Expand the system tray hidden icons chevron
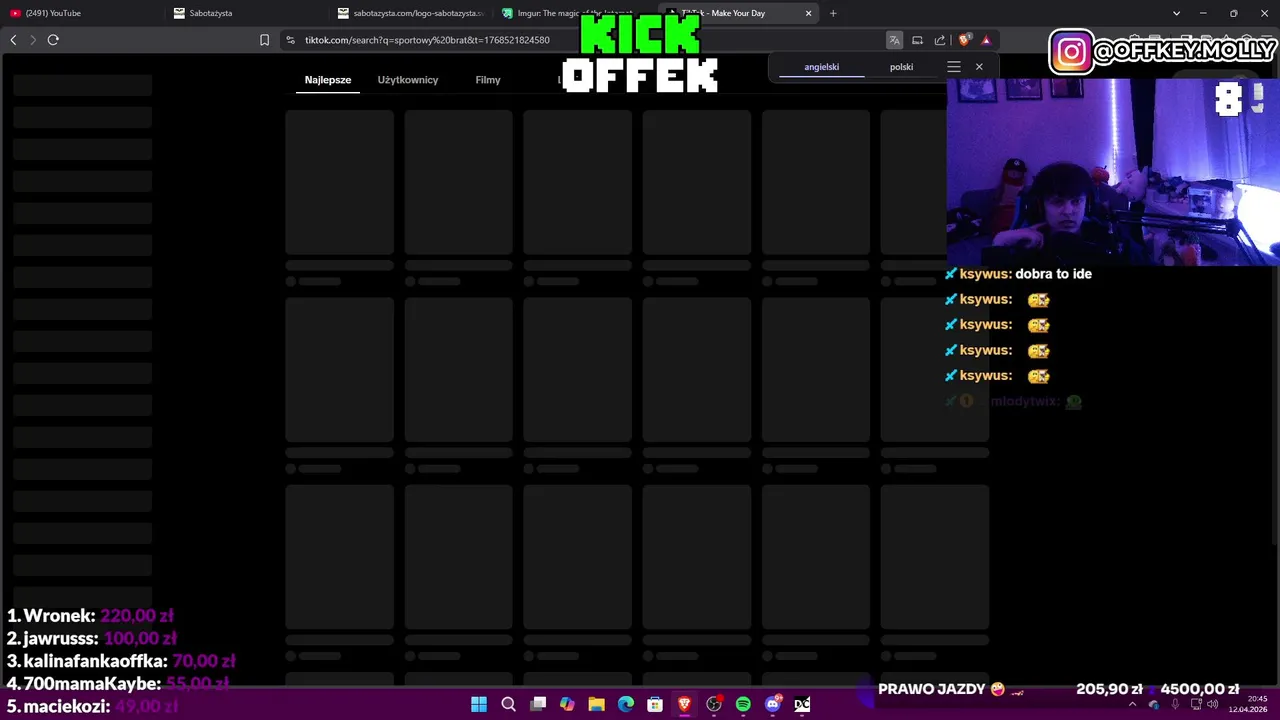This screenshot has height=720, width=1280. click(1133, 704)
